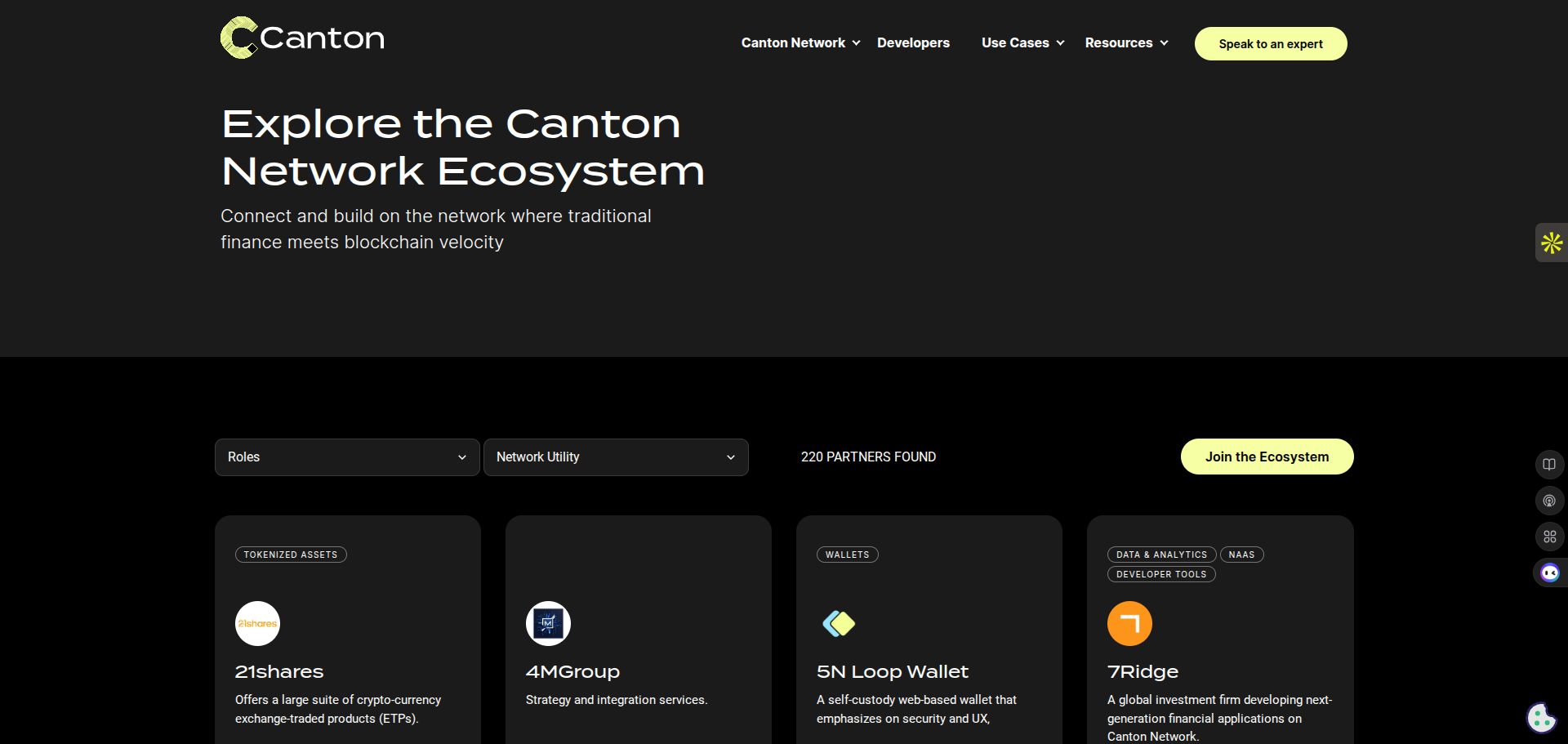Expand the Canton Network menu

click(800, 43)
